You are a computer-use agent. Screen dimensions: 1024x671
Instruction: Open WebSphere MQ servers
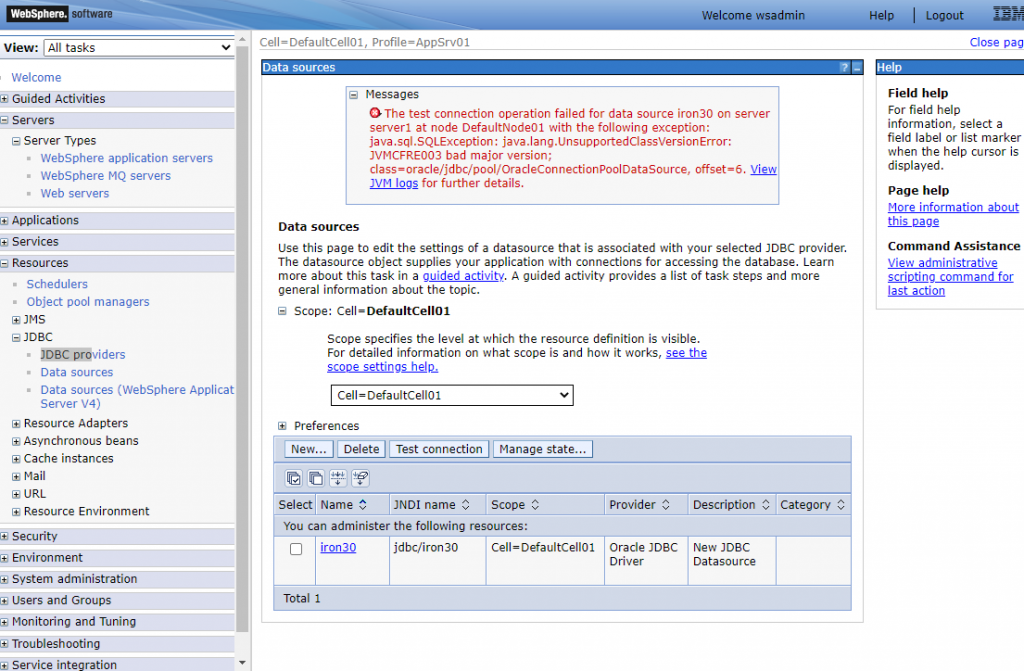(x=106, y=176)
